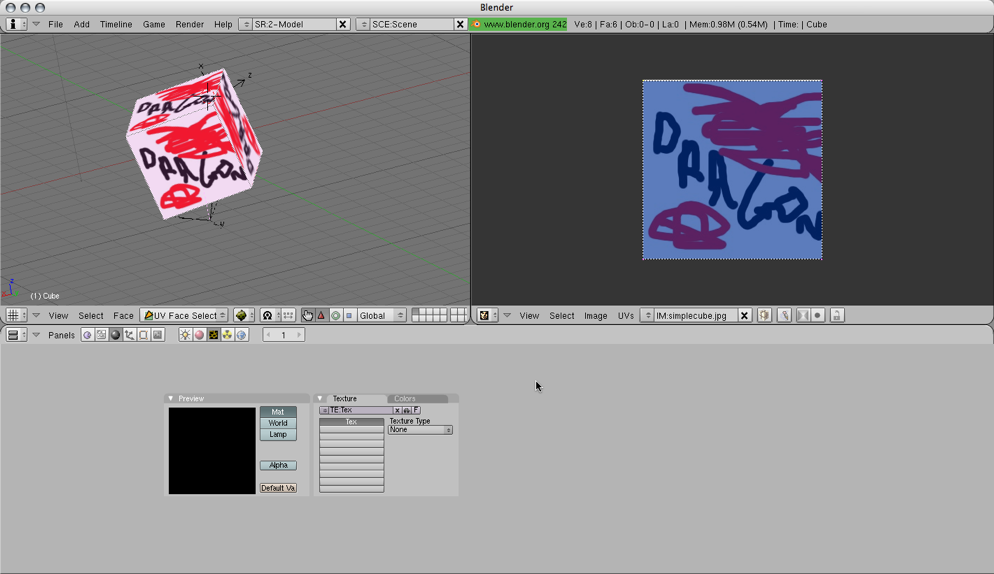The width and height of the screenshot is (994, 574).
Task: Click the Radiosity buttons icon
Action: click(x=227, y=335)
